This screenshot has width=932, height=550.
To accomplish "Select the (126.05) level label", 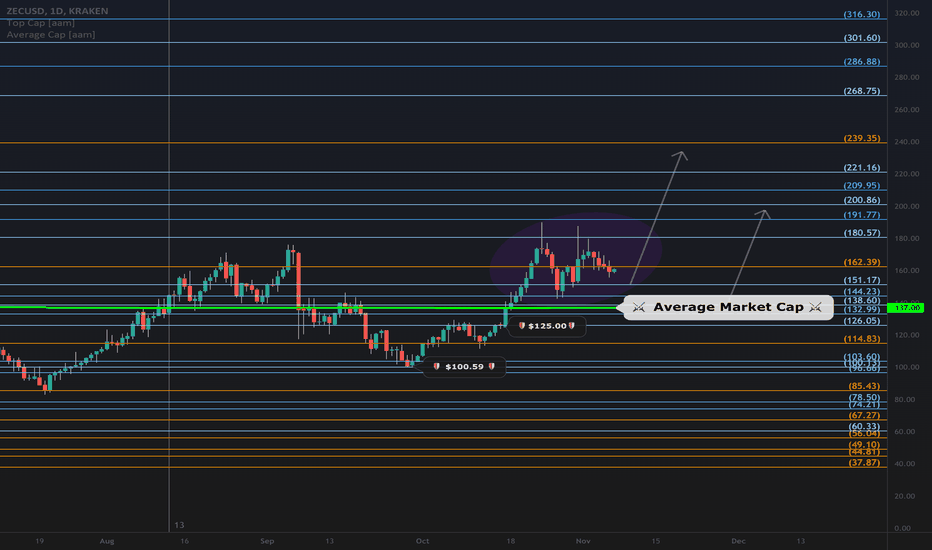I will coord(862,320).
